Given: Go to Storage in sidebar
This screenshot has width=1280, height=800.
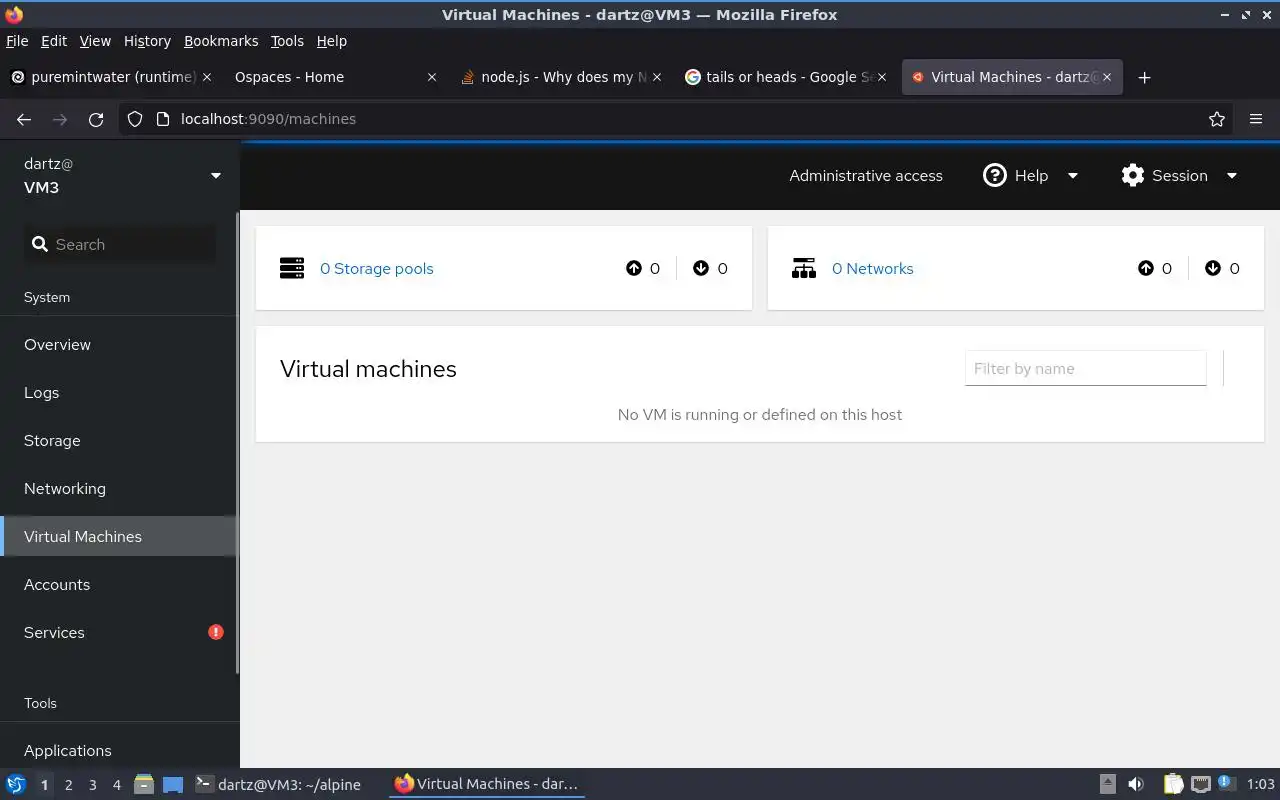Looking at the screenshot, I should pos(118,440).
